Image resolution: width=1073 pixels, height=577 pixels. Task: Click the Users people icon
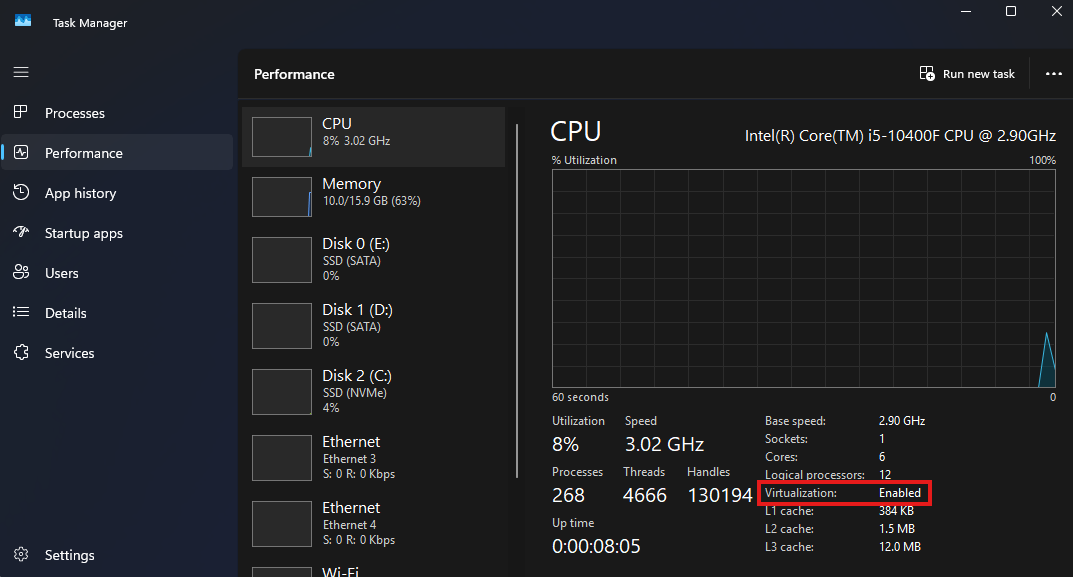click(21, 273)
